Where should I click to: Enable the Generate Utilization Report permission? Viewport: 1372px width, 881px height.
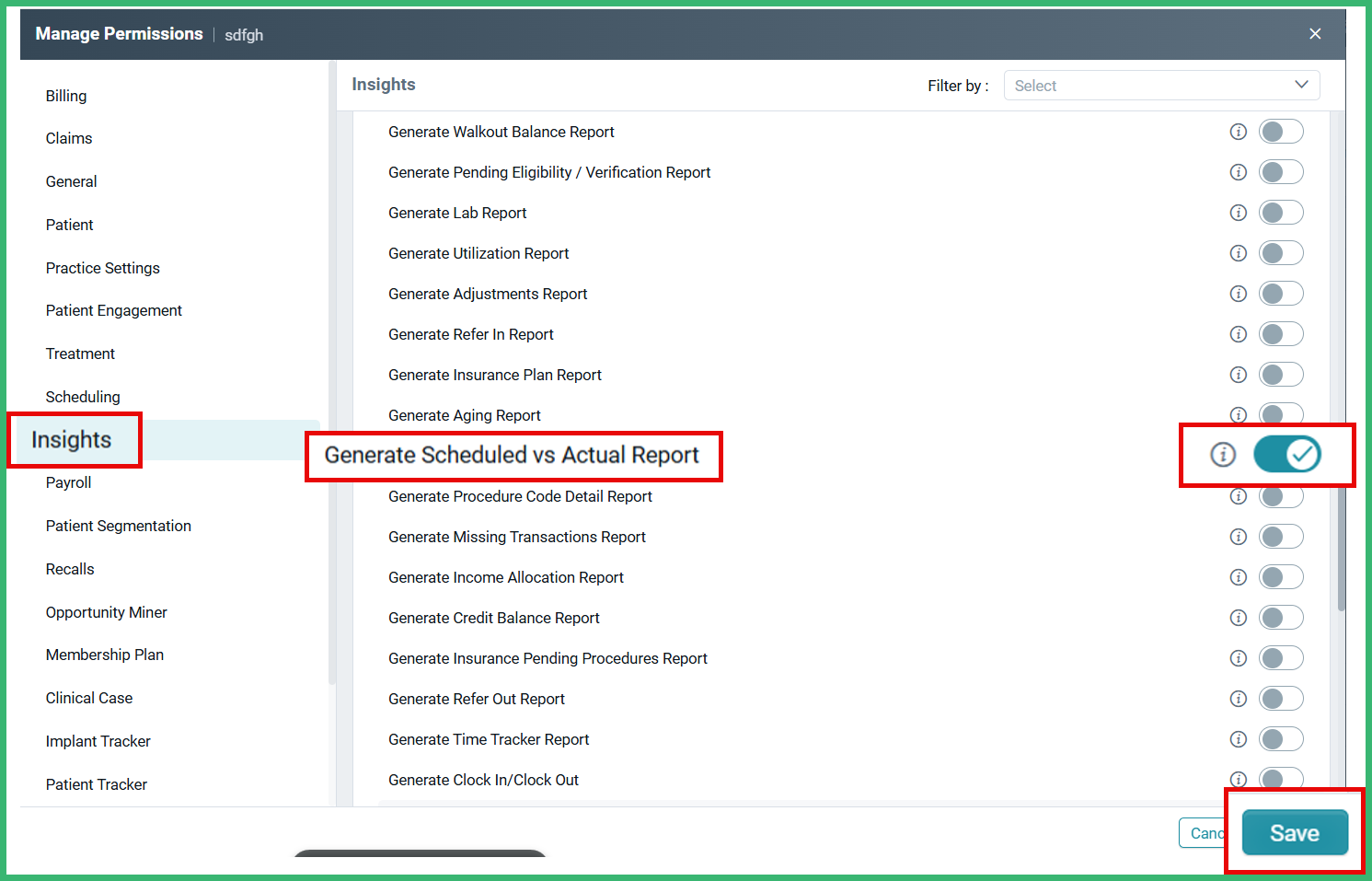click(x=1281, y=252)
